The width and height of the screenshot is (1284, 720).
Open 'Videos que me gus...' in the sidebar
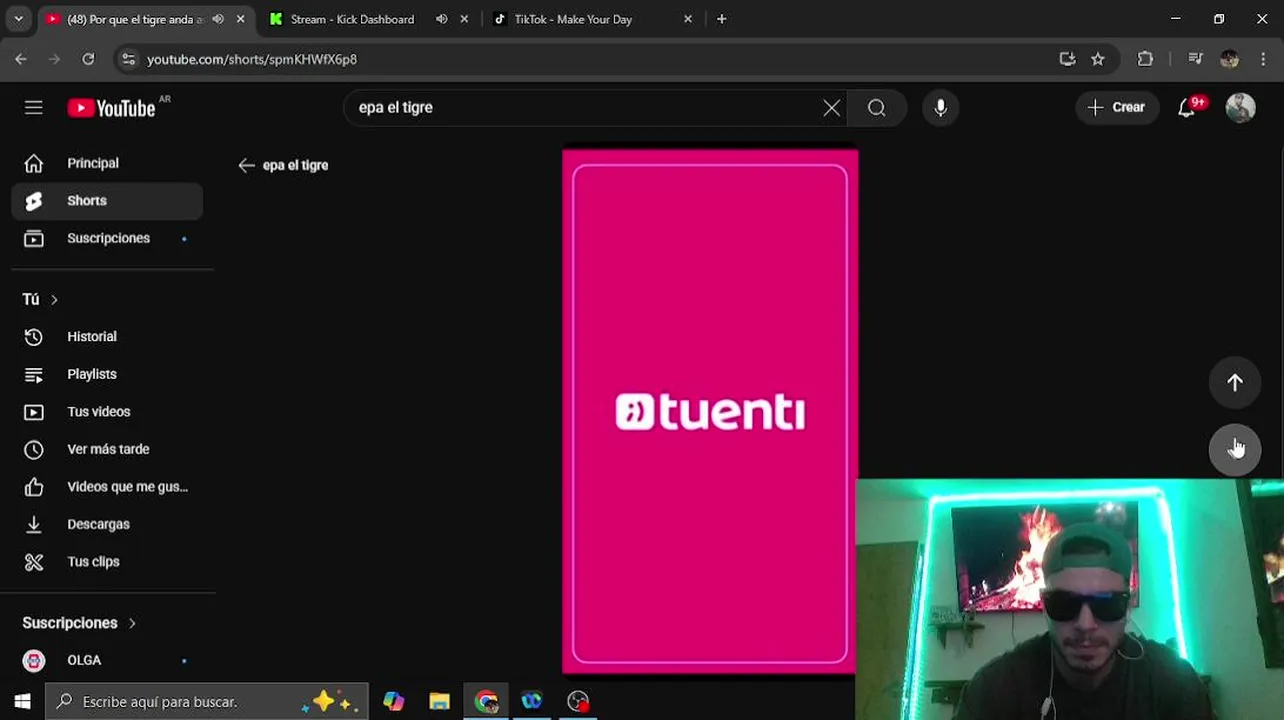(107, 487)
